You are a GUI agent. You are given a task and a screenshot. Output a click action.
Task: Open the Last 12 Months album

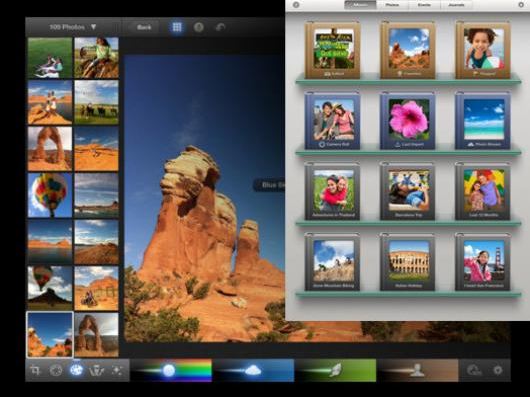483,191
